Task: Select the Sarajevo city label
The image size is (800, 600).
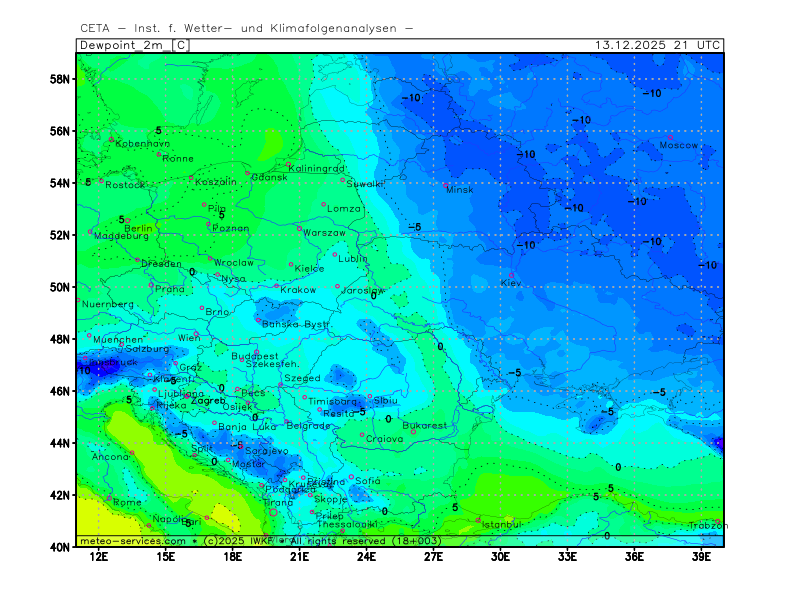Action: click(266, 451)
